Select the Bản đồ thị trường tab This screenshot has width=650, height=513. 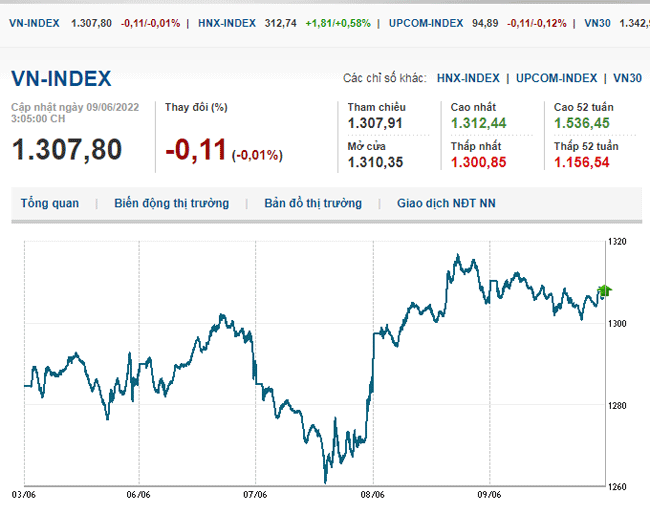coord(313,203)
